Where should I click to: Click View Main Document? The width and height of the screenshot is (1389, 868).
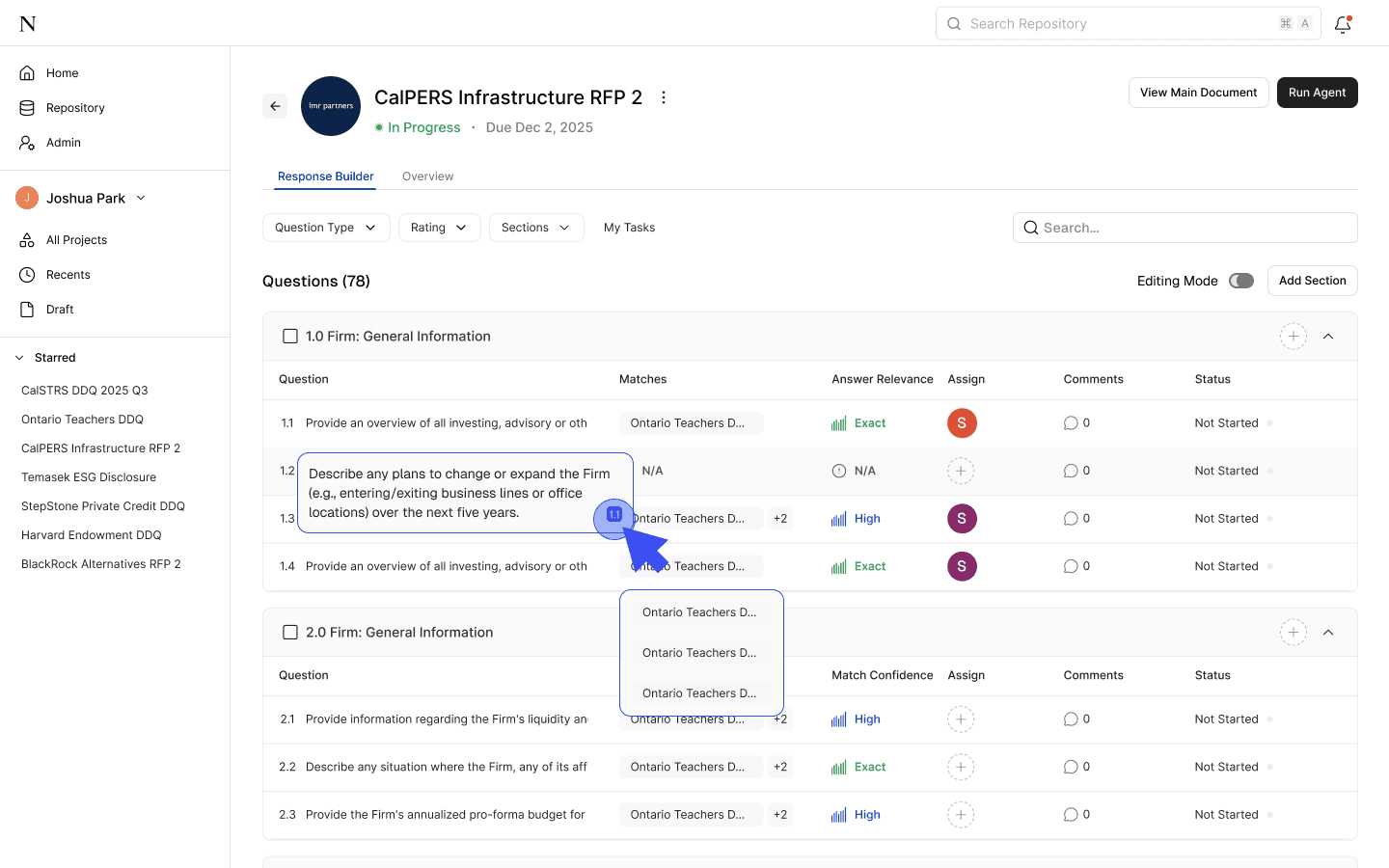[1198, 93]
